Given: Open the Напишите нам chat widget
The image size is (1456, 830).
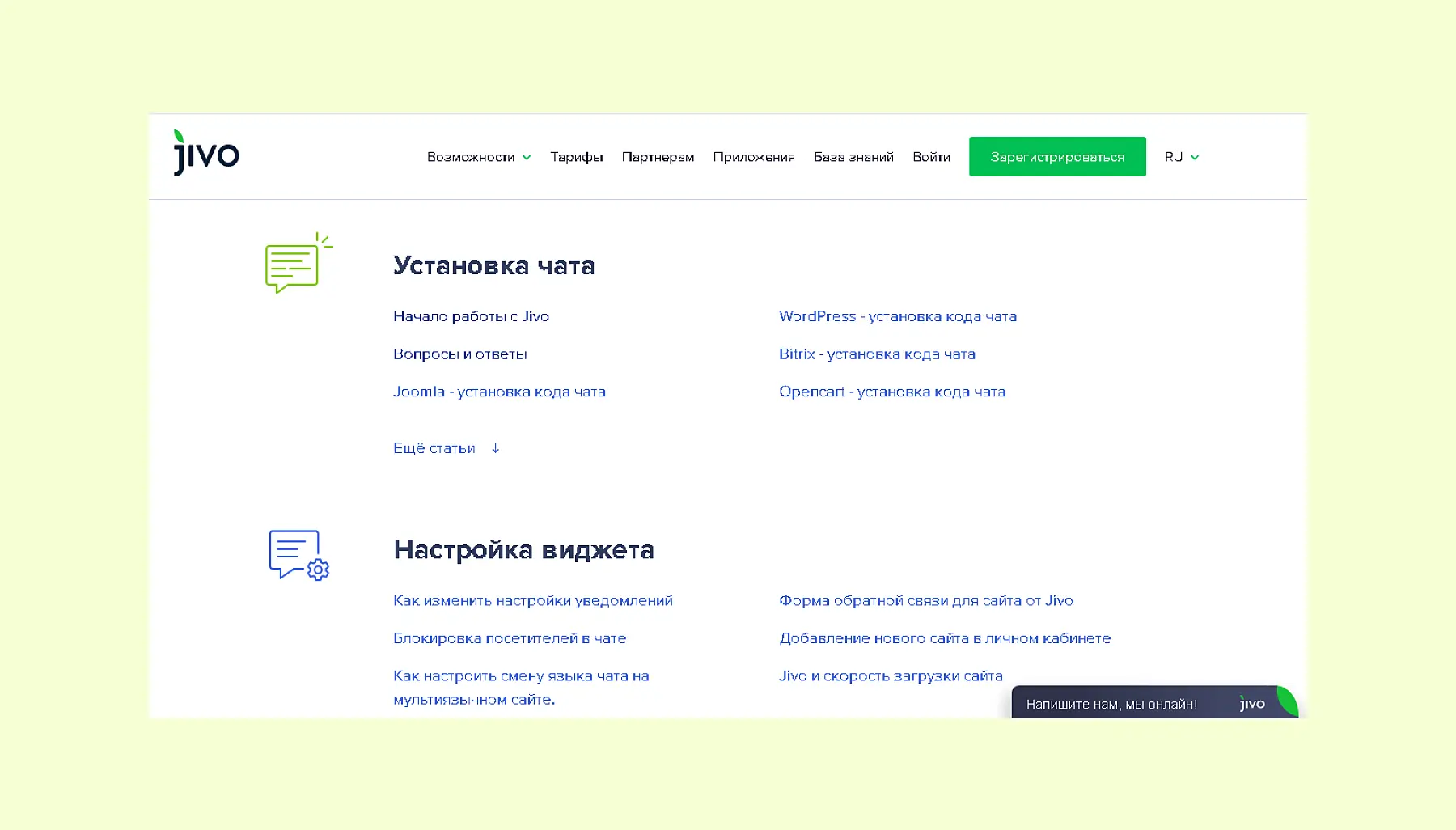Looking at the screenshot, I should click(x=1111, y=705).
